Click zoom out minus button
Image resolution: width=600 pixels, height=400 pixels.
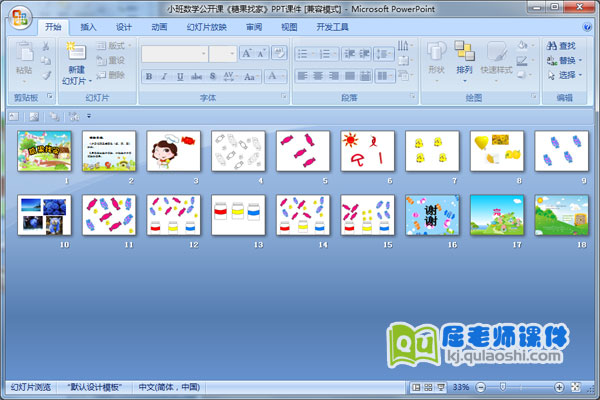point(481,388)
